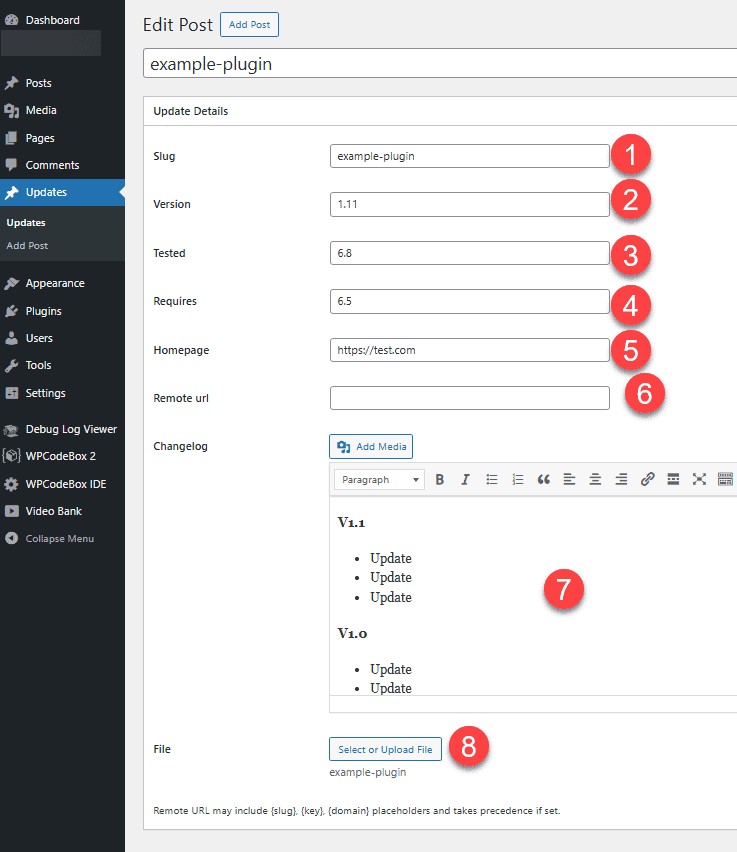737x852 pixels.
Task: Toggle fullscreen editor mode
Action: pos(699,479)
